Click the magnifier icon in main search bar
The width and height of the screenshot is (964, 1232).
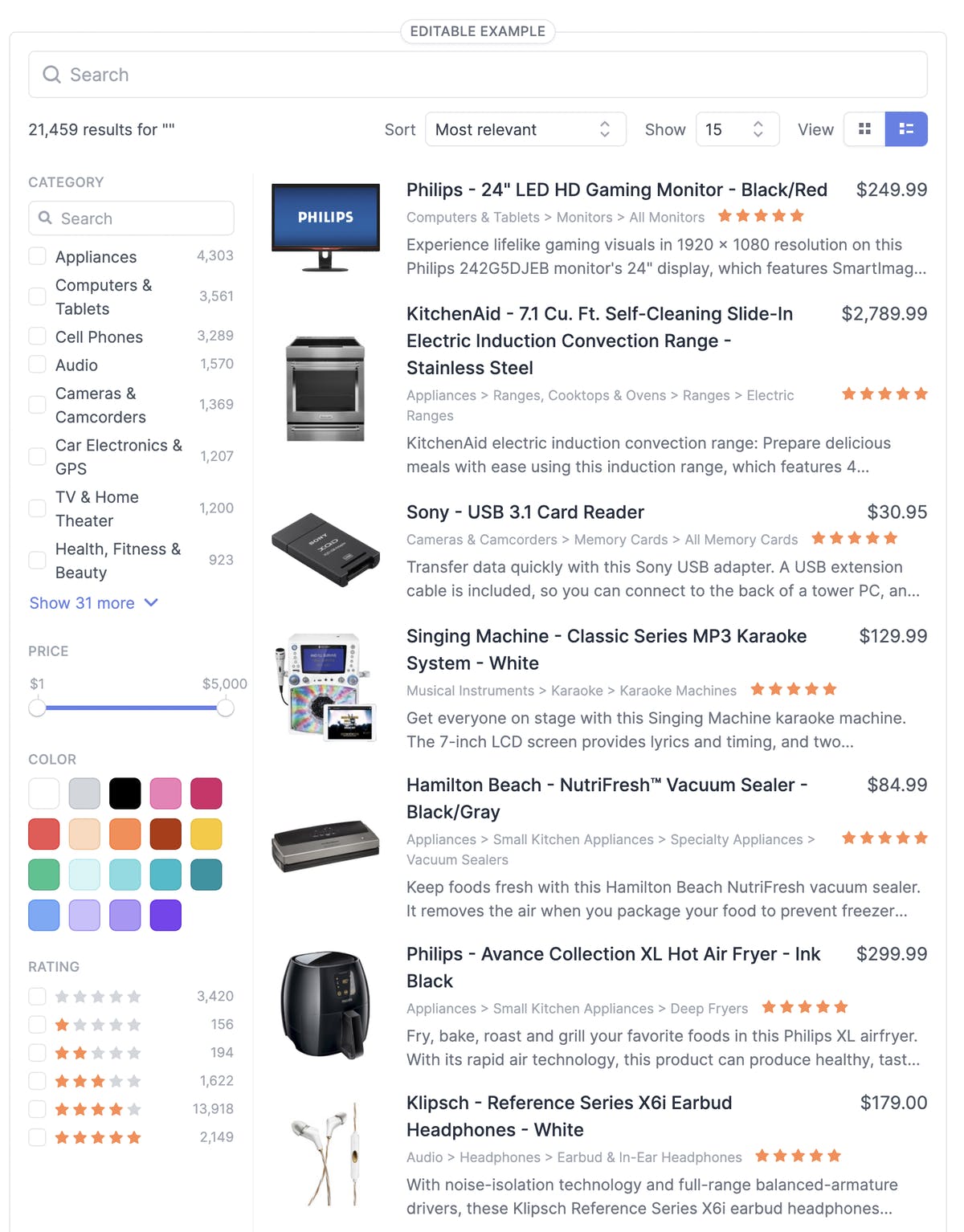coord(52,75)
